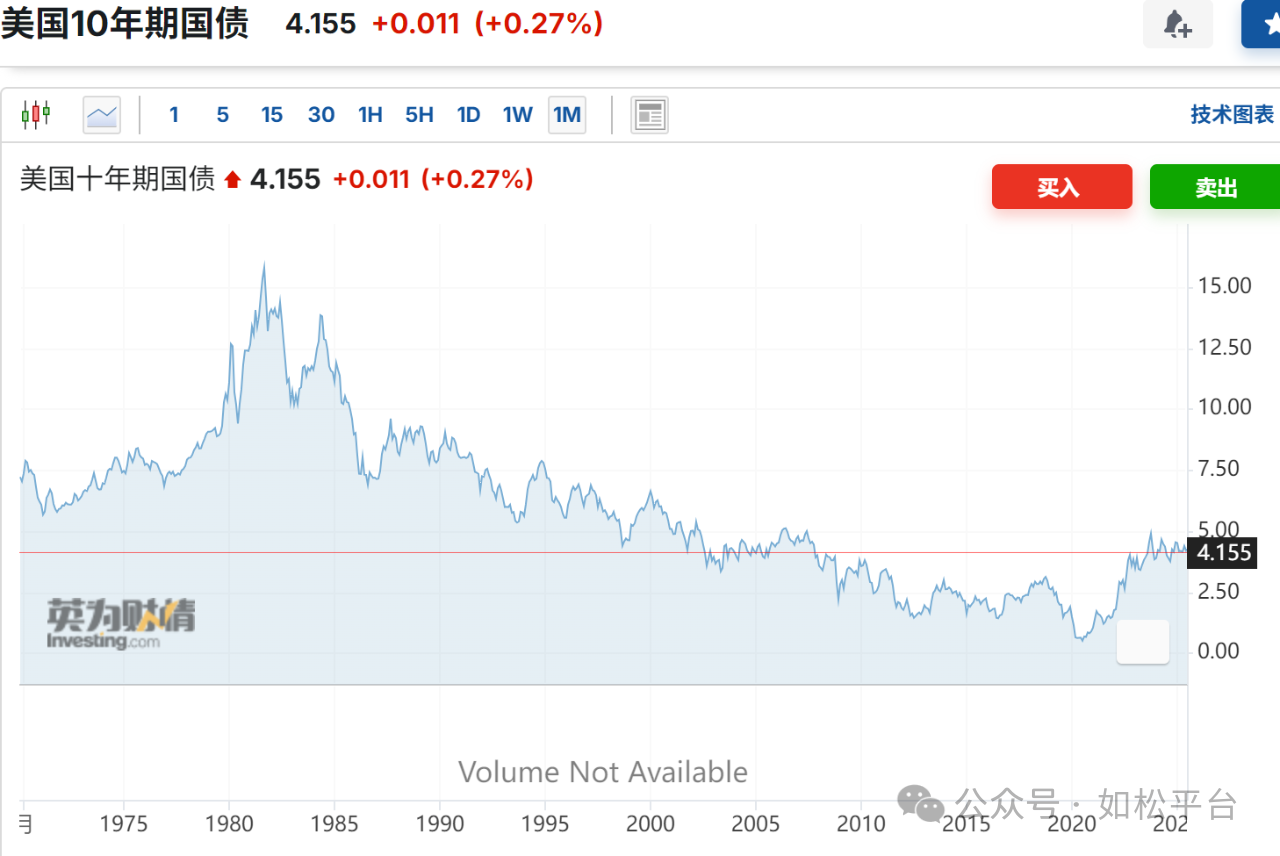The height and width of the screenshot is (856, 1280).
Task: Switch interval to 15 minutes
Action: 272,115
